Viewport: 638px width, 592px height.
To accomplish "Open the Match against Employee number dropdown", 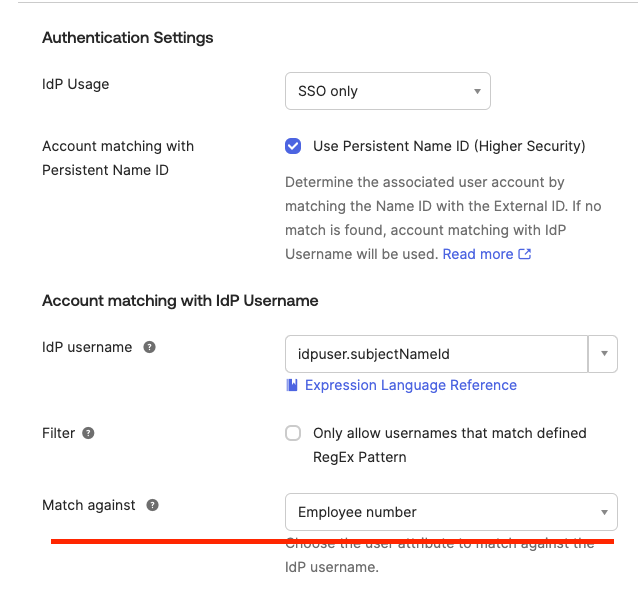I will point(451,512).
